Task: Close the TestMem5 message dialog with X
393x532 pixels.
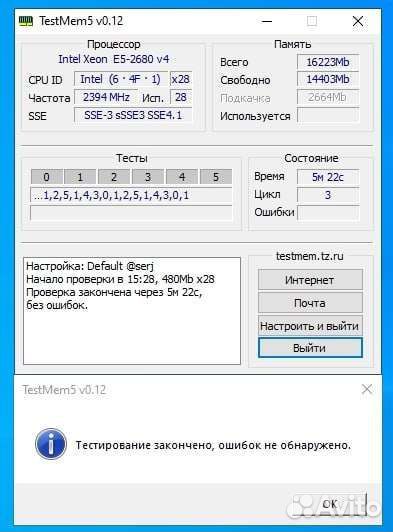Action: (367, 389)
